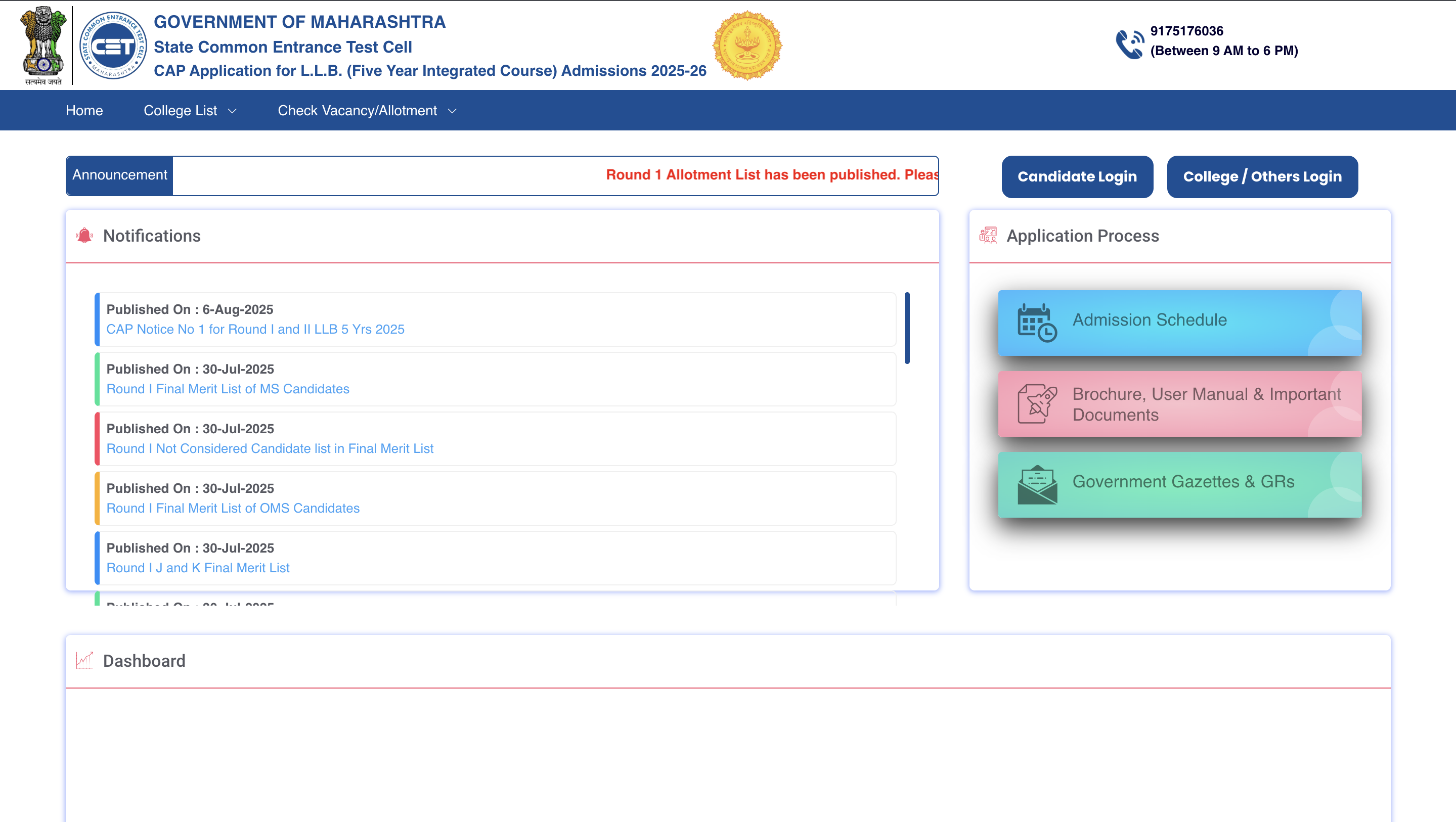The width and height of the screenshot is (1456, 822).
Task: Click the Government Gazettes envelope icon
Action: tap(1037, 484)
